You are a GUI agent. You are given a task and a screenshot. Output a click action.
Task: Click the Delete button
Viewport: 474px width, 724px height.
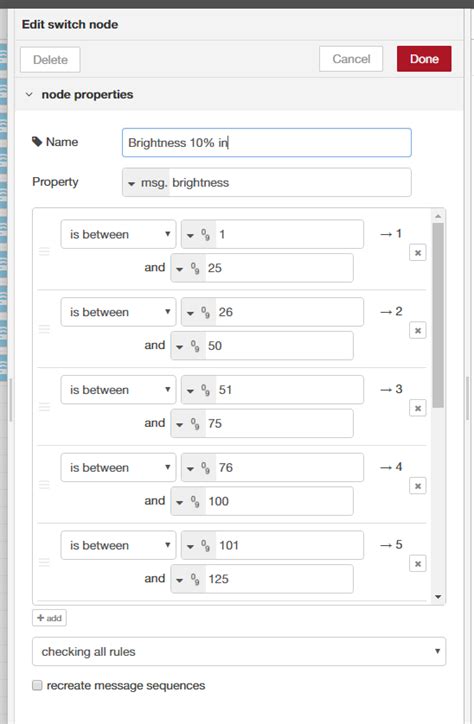[50, 60]
